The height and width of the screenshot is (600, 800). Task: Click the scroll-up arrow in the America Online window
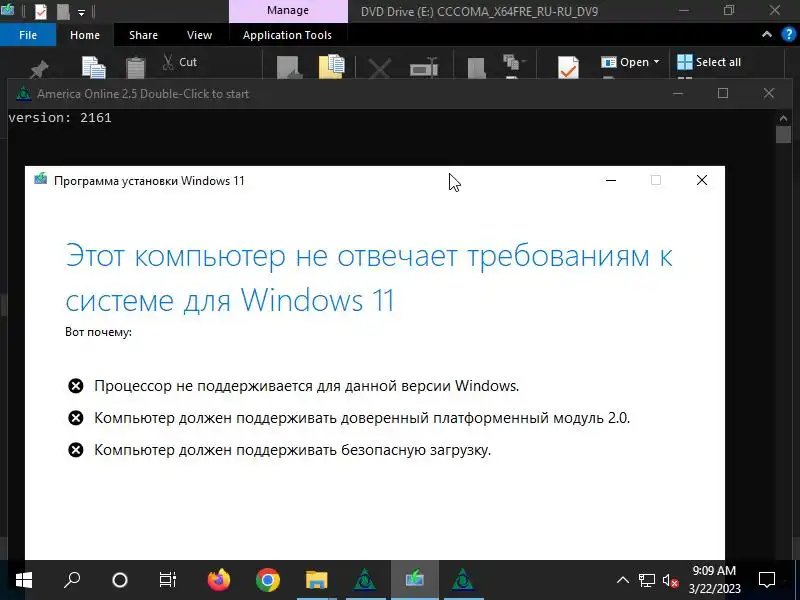click(x=783, y=118)
